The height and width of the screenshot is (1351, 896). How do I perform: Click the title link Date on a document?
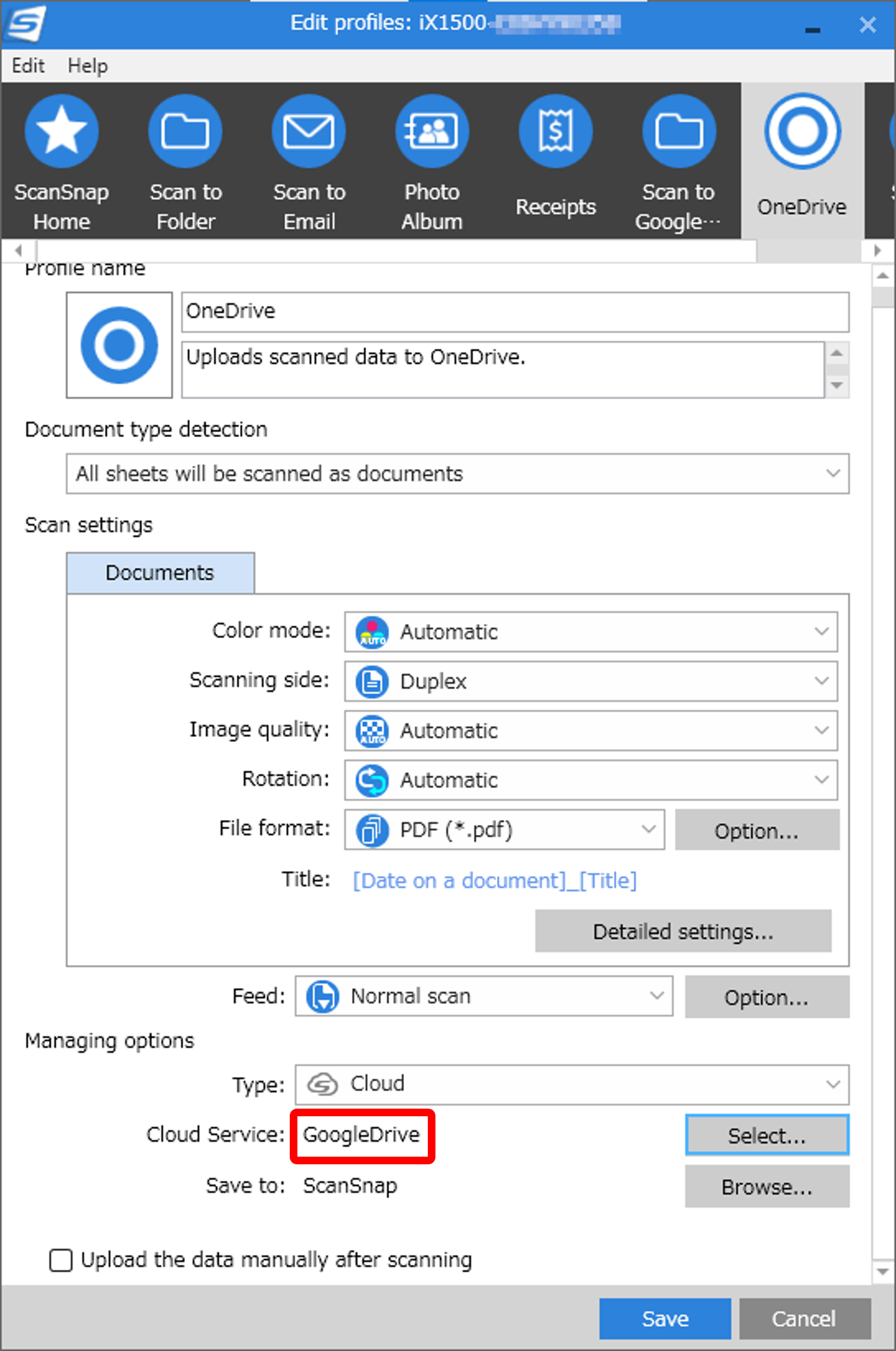[x=494, y=880]
